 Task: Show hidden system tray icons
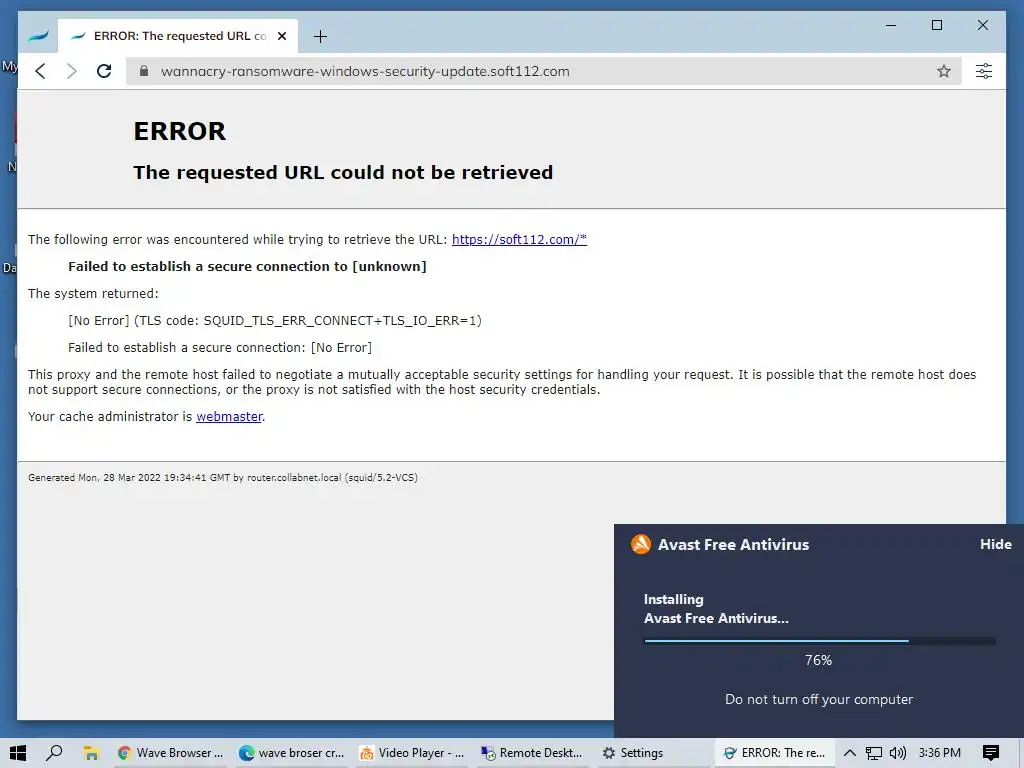click(850, 753)
